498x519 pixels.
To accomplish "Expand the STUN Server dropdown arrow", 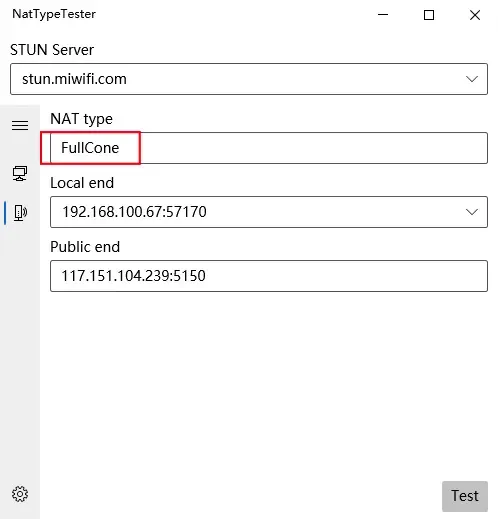I will pos(472,79).
